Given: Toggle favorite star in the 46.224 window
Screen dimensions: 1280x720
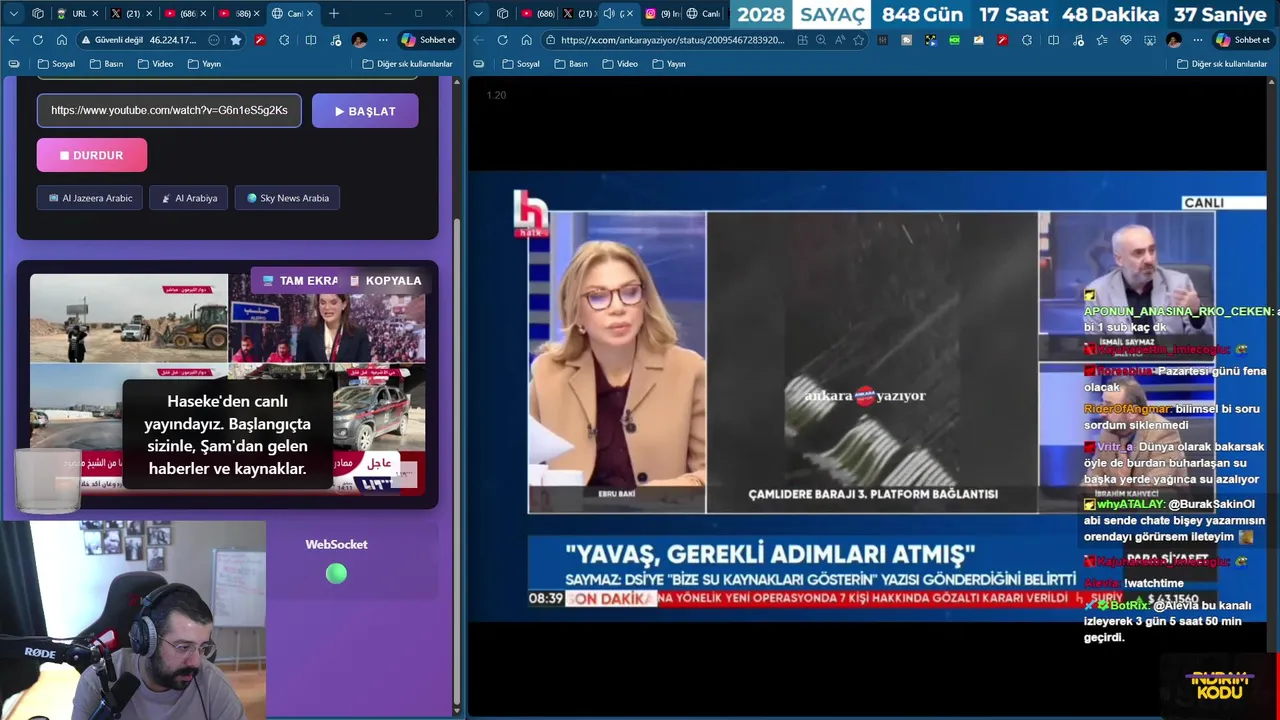Looking at the screenshot, I should [x=236, y=40].
